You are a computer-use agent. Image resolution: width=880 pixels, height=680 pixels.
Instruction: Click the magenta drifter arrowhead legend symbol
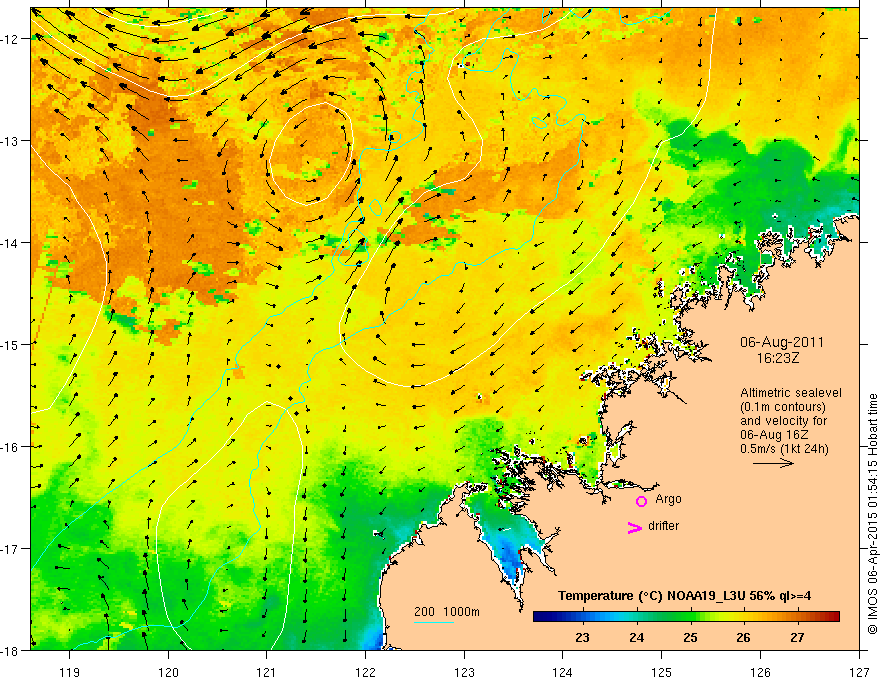click(x=635, y=527)
